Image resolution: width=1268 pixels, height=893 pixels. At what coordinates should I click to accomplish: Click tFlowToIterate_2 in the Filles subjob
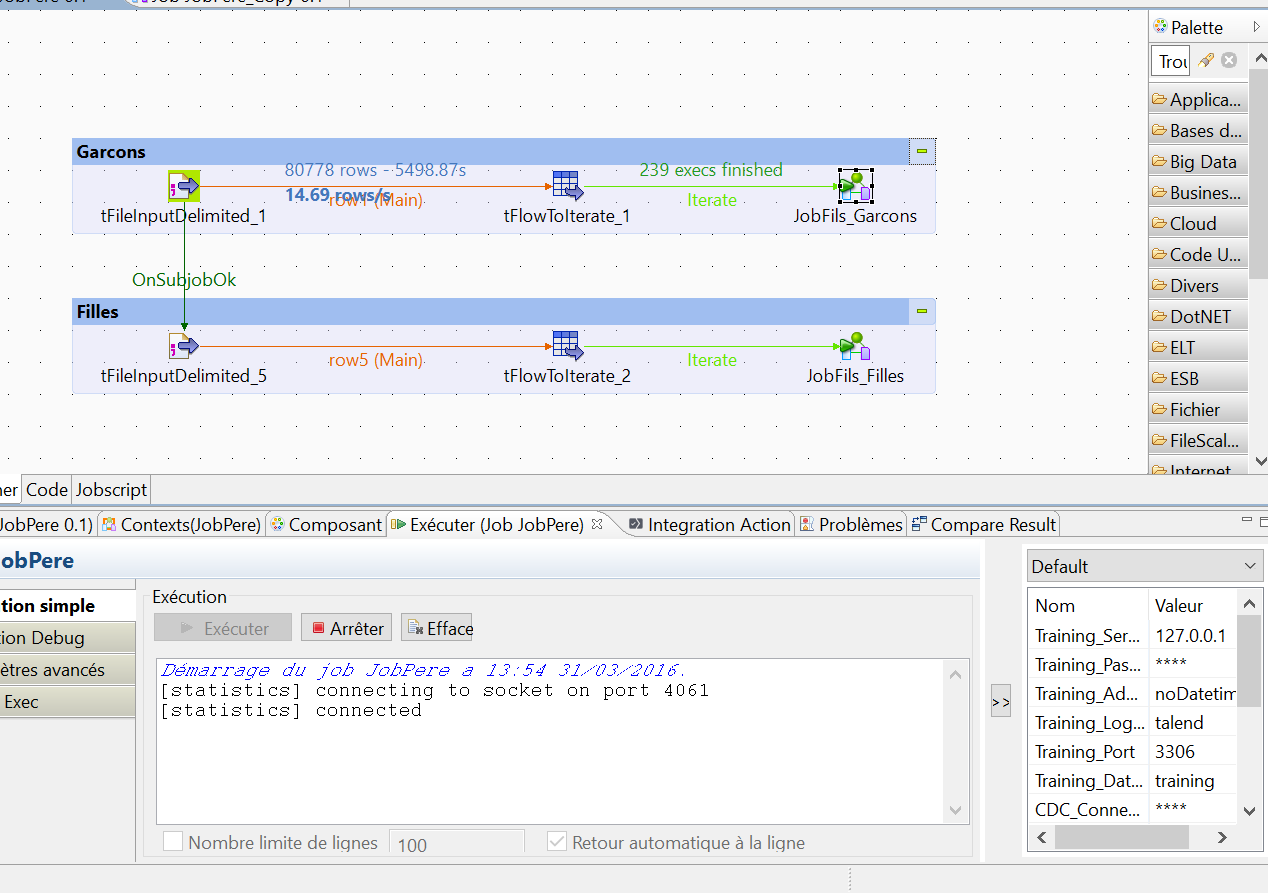coord(566,344)
